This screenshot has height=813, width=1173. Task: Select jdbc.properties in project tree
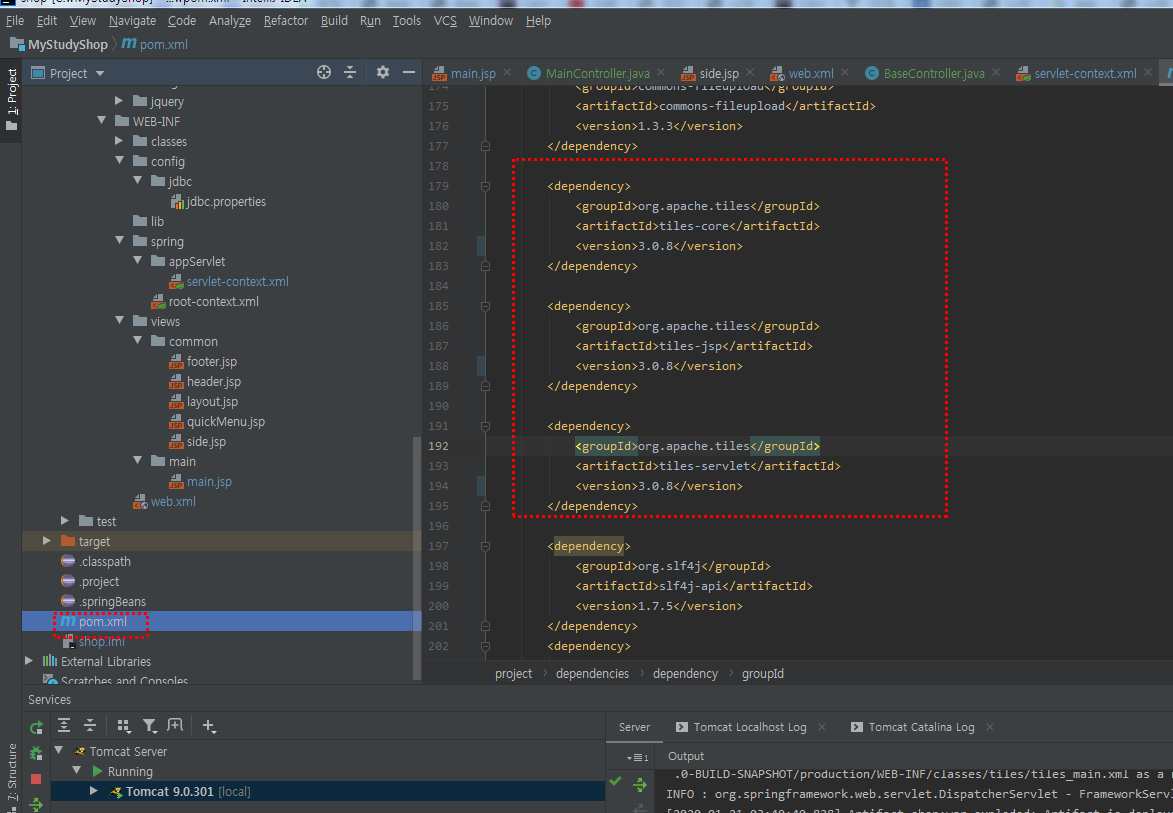[218, 202]
